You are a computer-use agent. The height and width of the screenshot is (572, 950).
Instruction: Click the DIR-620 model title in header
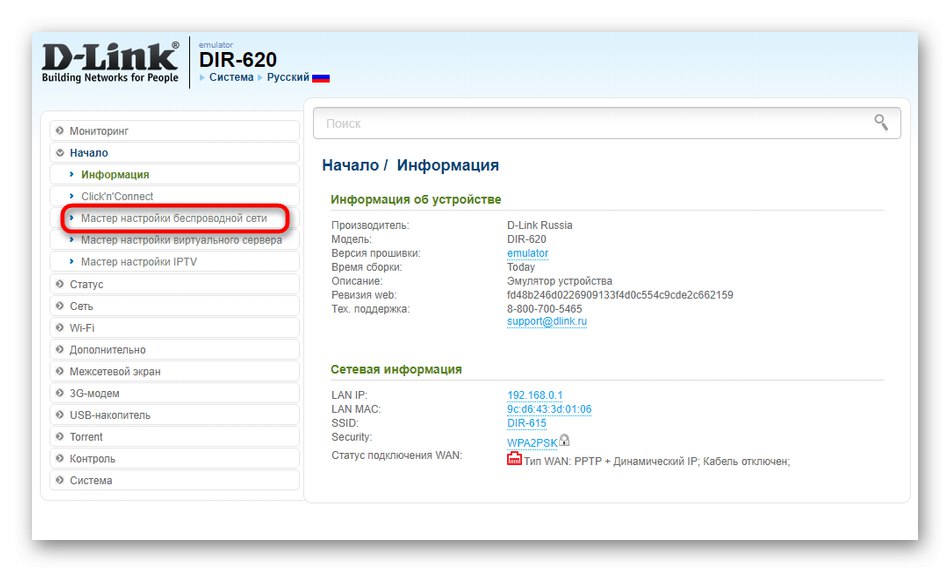(x=238, y=59)
